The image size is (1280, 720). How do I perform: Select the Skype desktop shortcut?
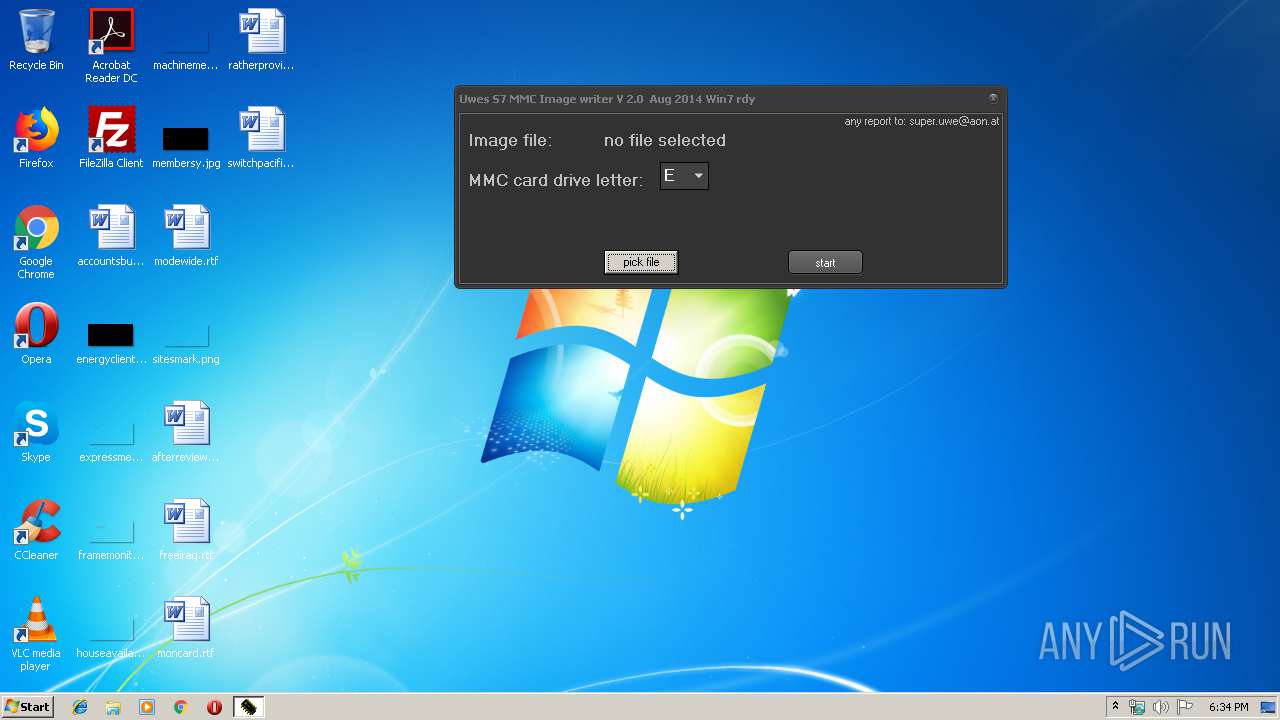point(36,432)
